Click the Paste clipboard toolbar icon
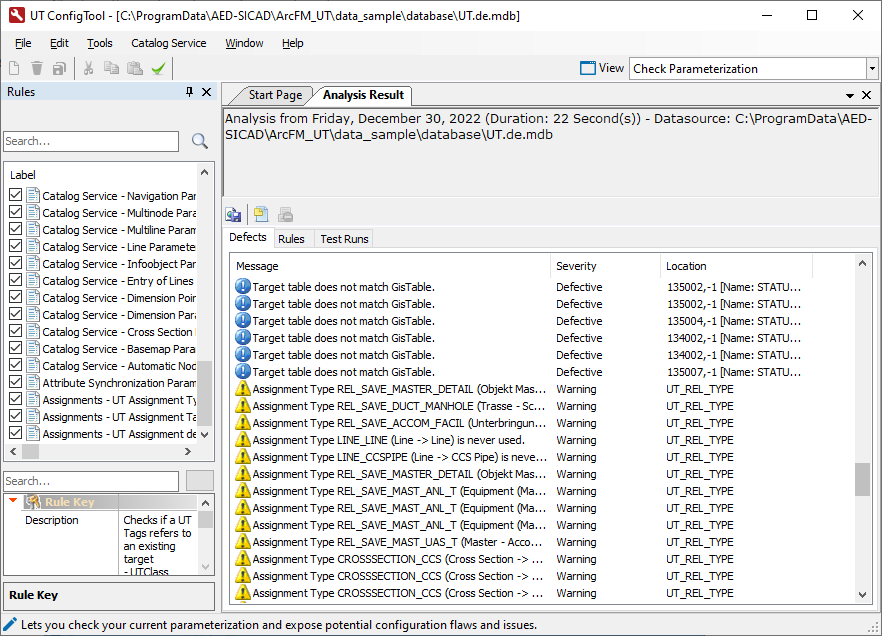This screenshot has width=882, height=636. click(x=135, y=69)
